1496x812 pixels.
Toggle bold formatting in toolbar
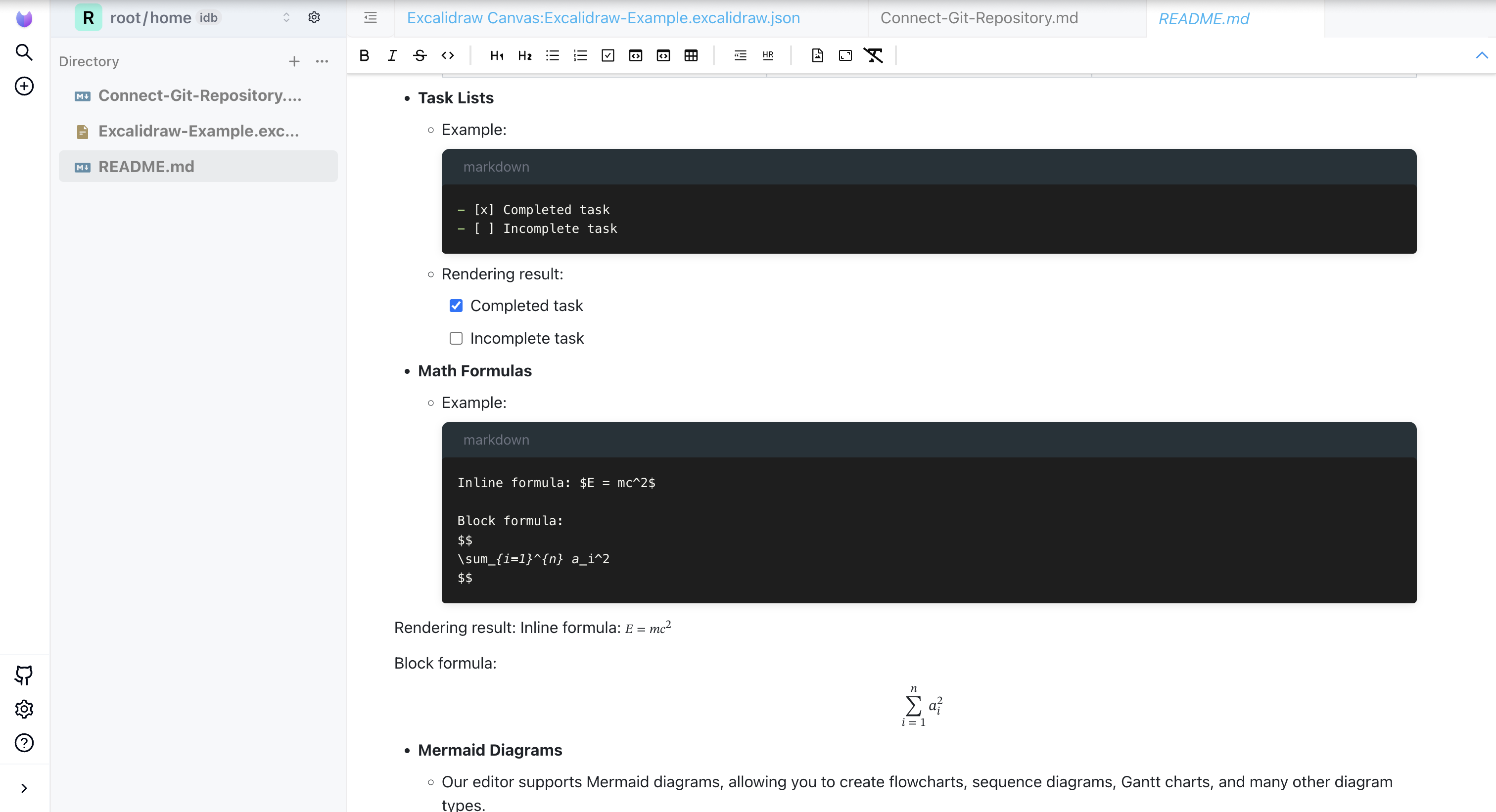[x=364, y=55]
